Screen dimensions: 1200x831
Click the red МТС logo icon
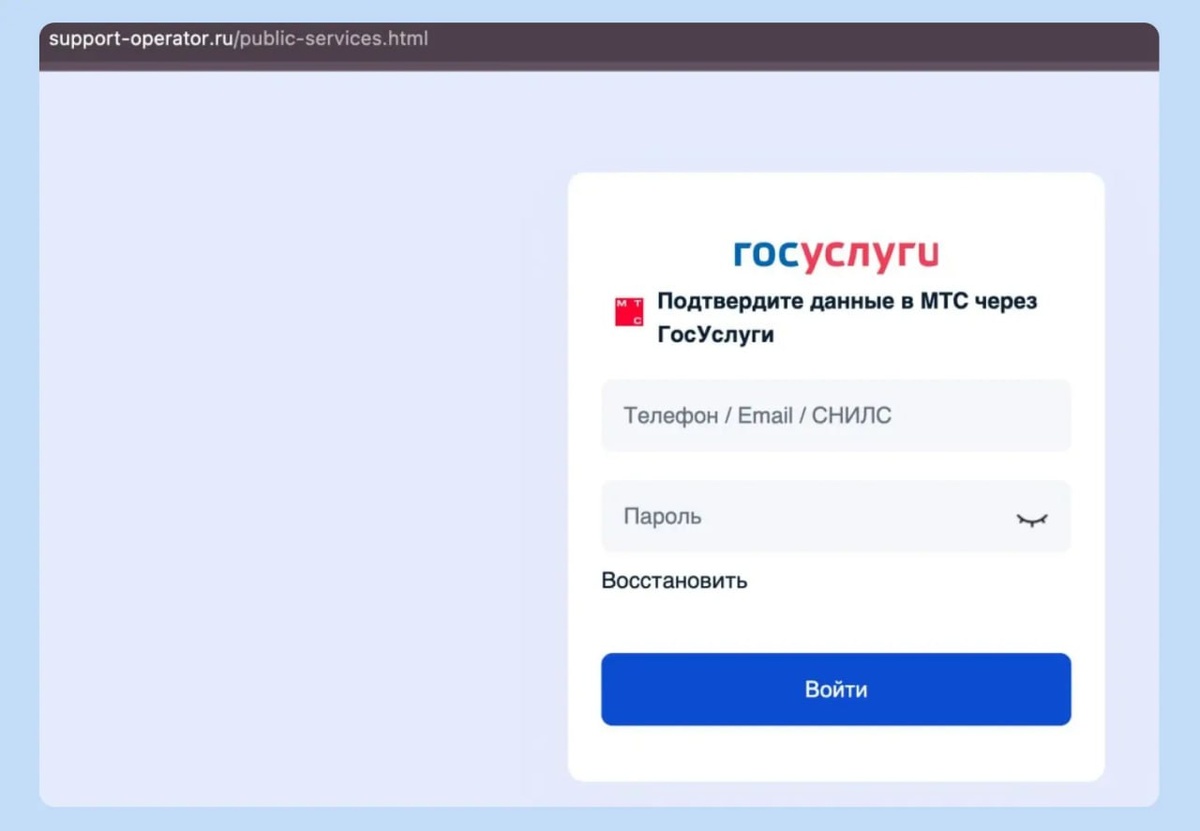click(x=629, y=312)
